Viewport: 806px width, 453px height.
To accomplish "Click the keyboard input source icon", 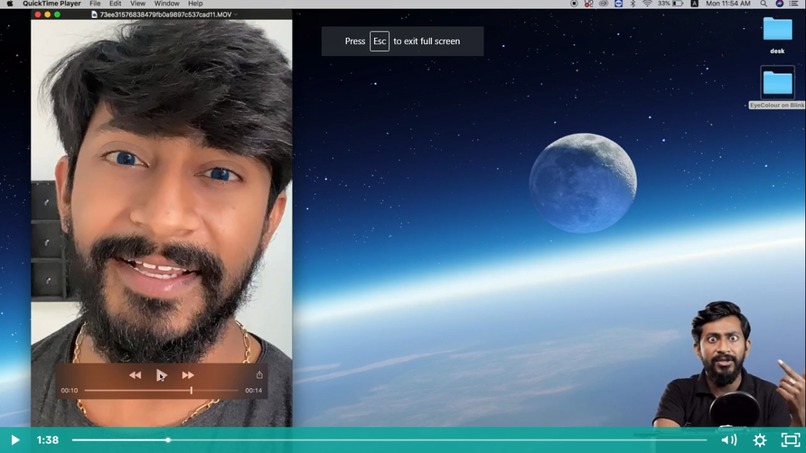I will pyautogui.click(x=694, y=4).
